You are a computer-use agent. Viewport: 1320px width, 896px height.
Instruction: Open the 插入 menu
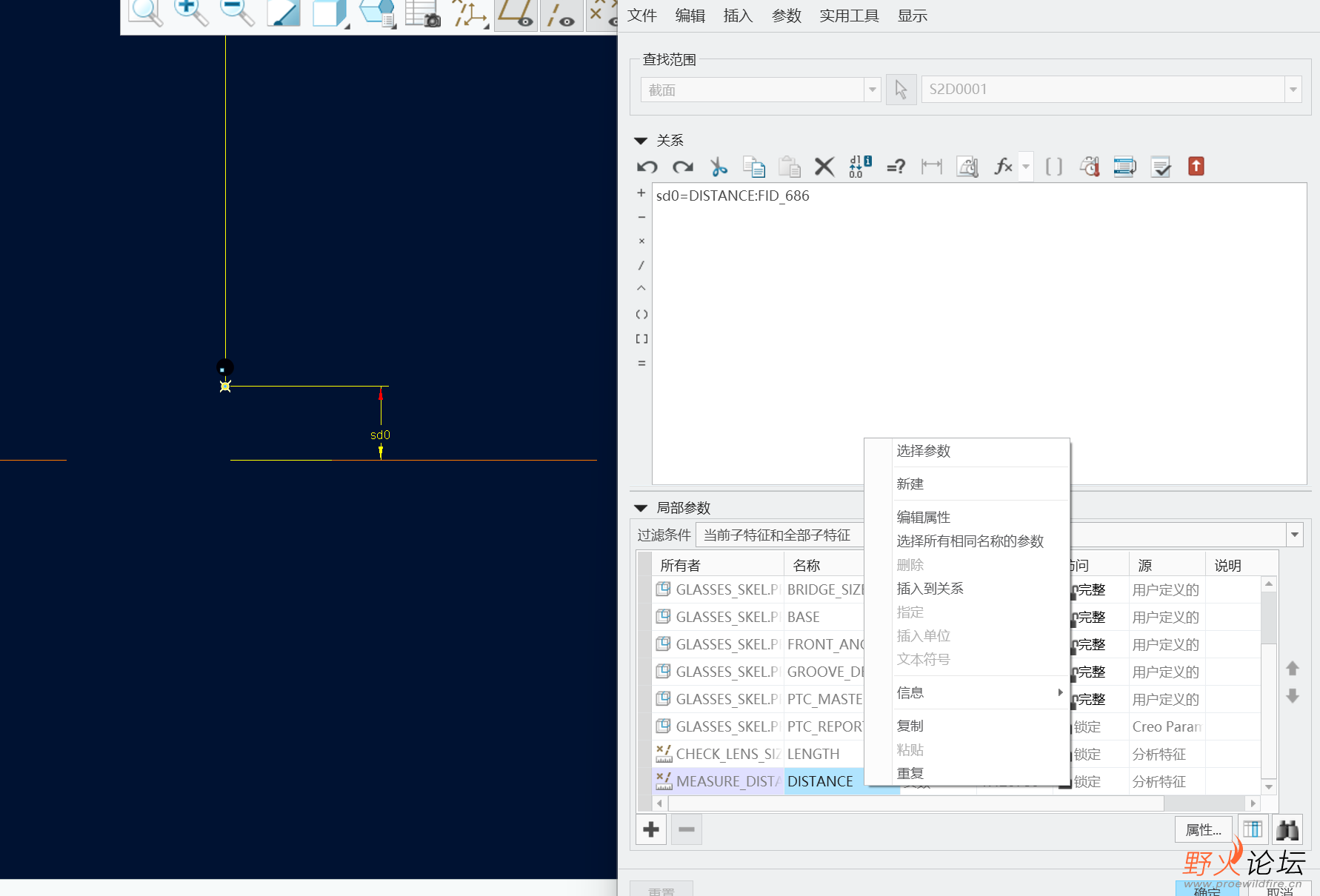[738, 16]
